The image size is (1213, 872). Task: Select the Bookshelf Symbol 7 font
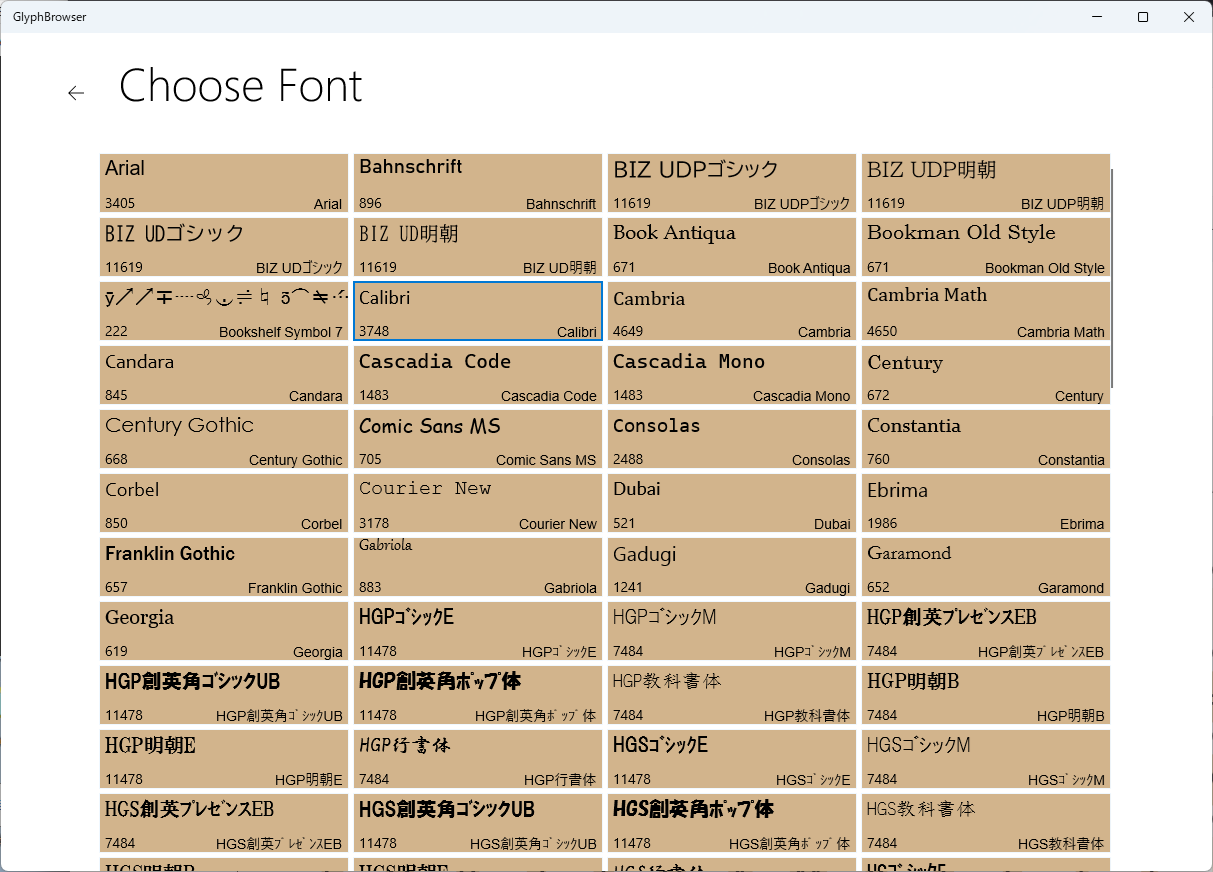click(x=224, y=312)
